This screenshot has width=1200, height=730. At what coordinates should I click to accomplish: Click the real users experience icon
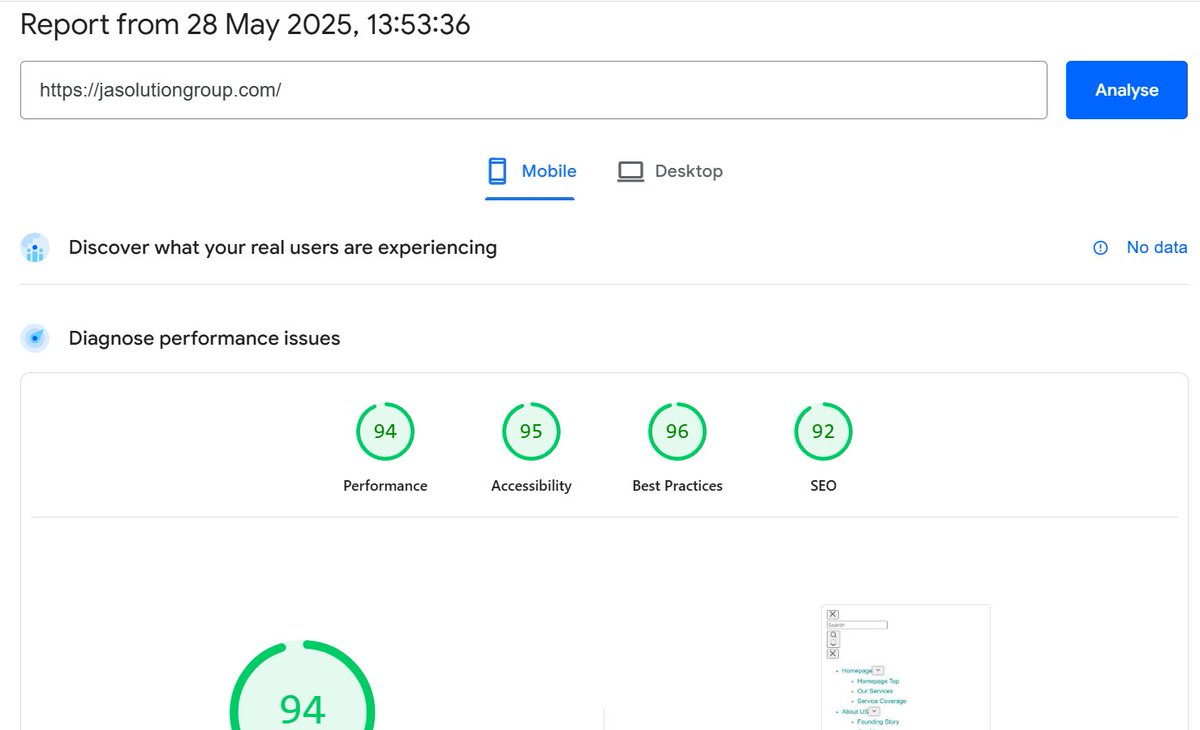[35, 247]
